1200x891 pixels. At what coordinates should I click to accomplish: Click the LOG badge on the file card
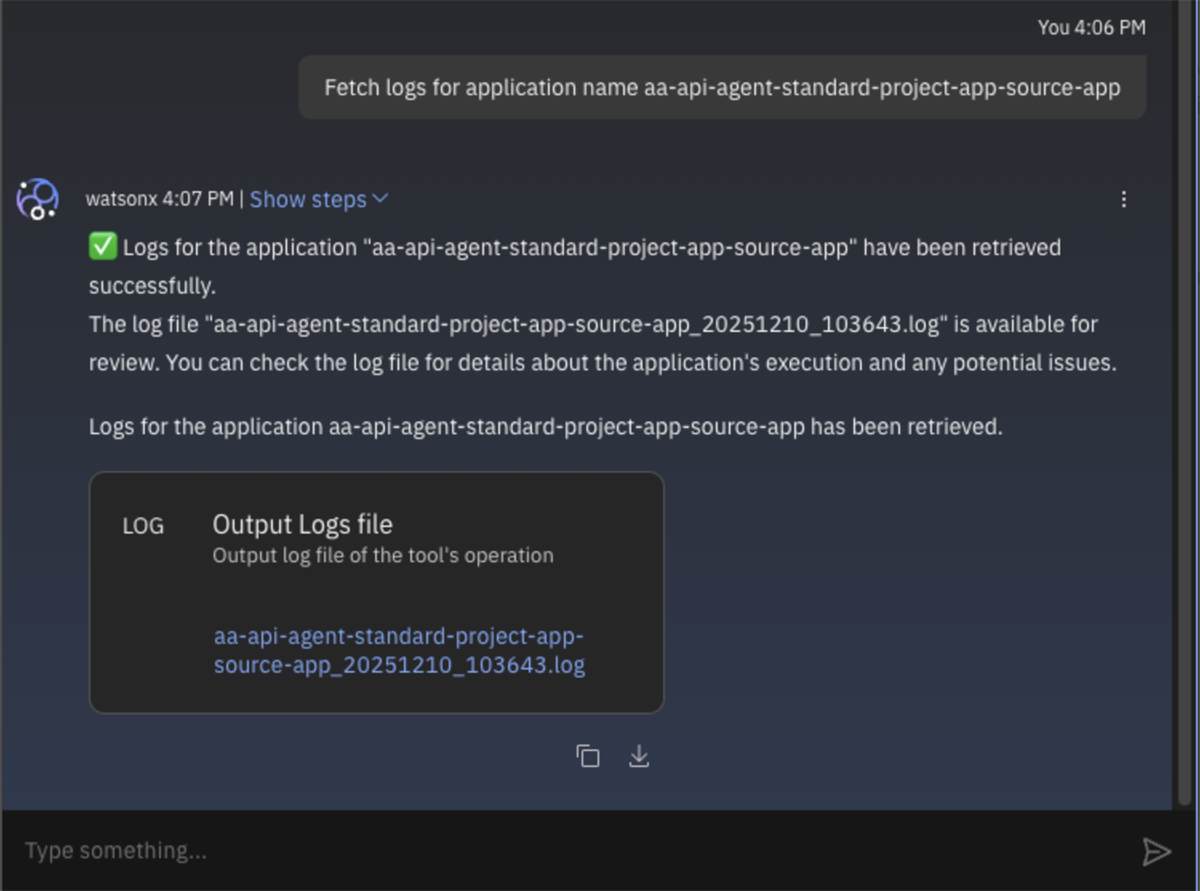[142, 525]
